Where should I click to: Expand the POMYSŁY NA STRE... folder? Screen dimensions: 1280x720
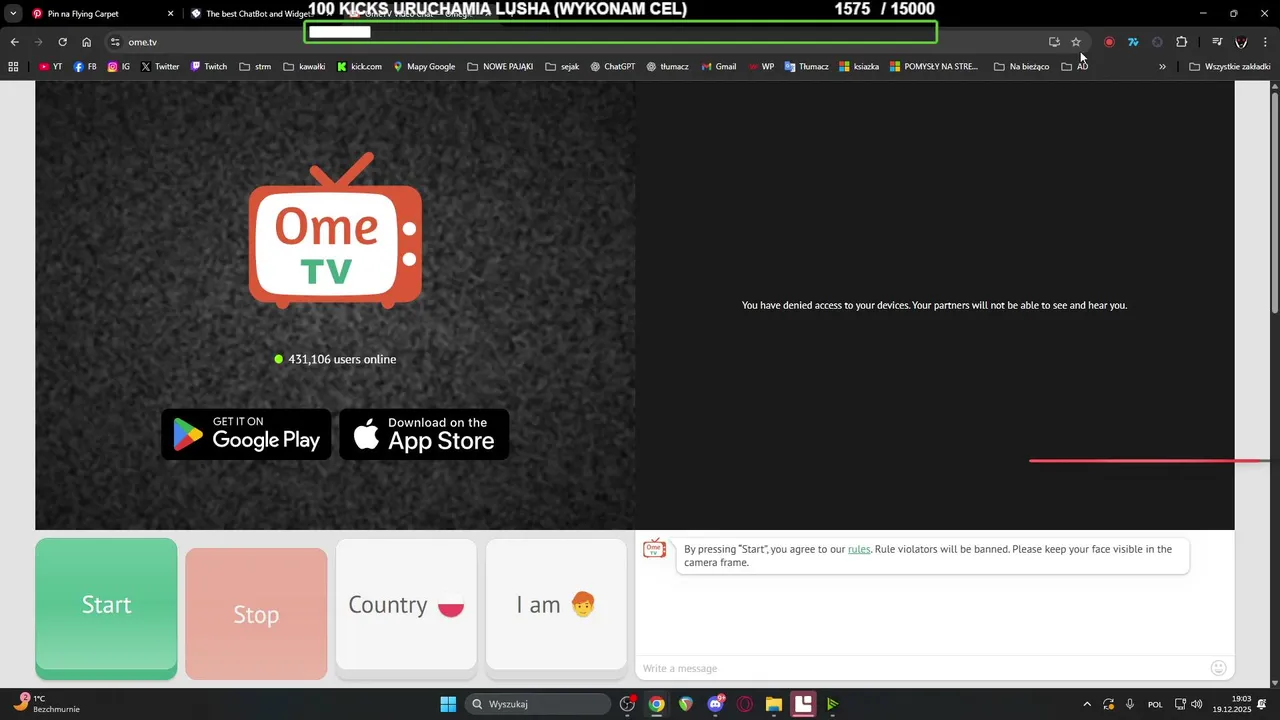click(933, 67)
